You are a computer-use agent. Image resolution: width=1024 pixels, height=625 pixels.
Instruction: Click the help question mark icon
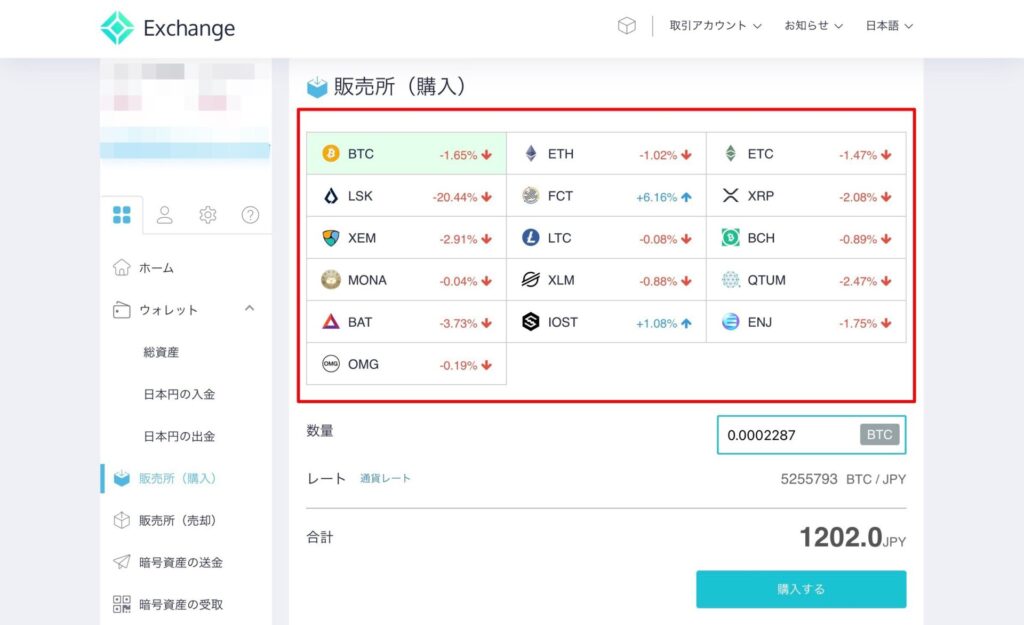(x=250, y=215)
